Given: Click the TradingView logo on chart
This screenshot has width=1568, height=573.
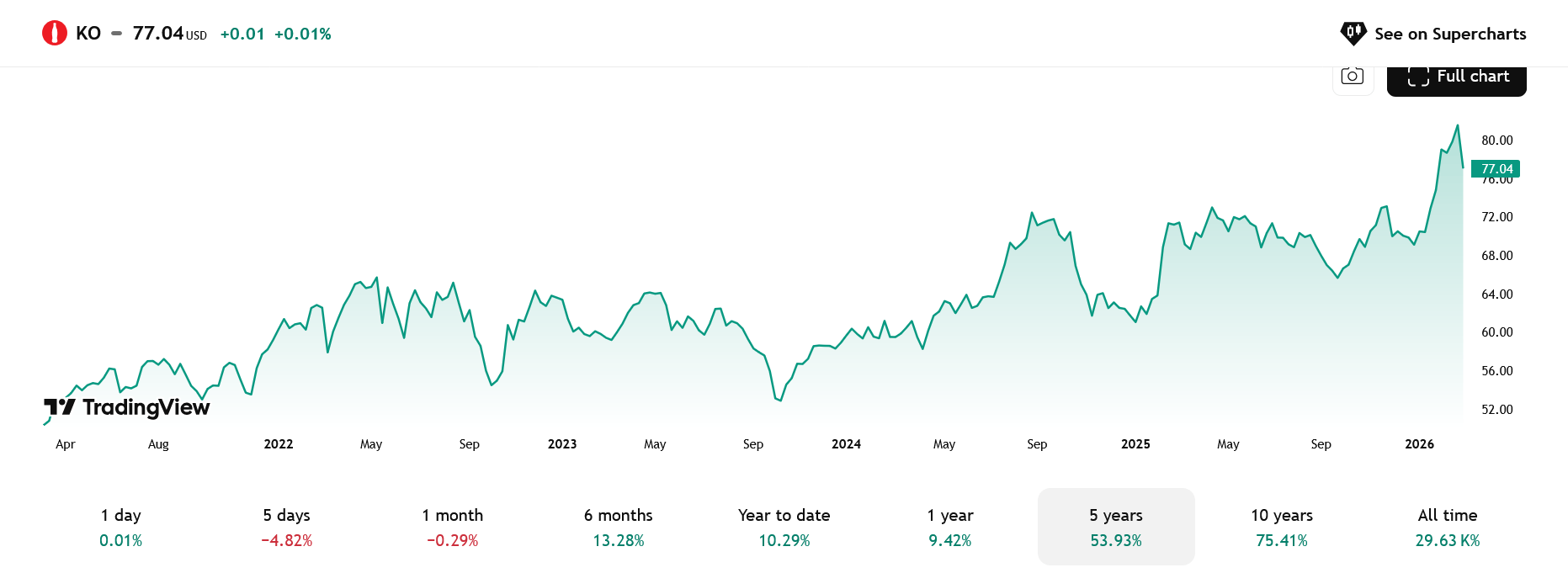Looking at the screenshot, I should point(127,408).
